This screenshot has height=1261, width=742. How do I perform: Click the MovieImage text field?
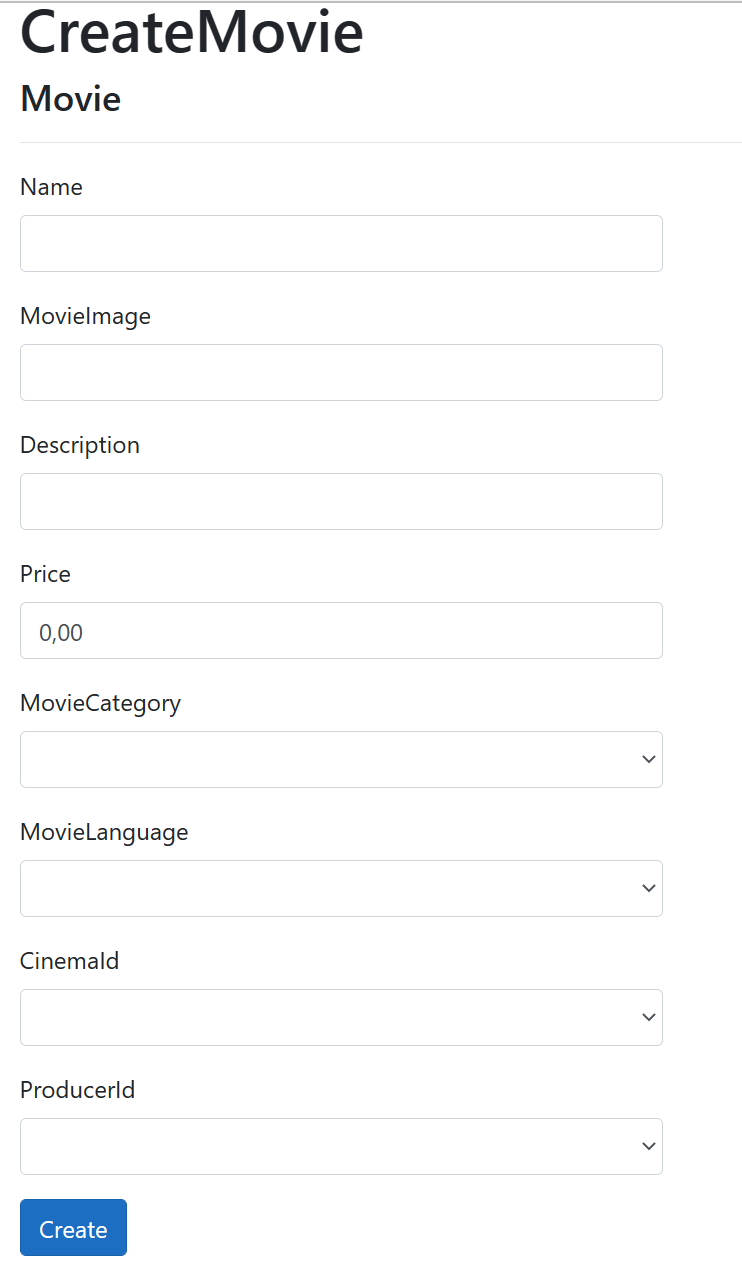coord(341,372)
